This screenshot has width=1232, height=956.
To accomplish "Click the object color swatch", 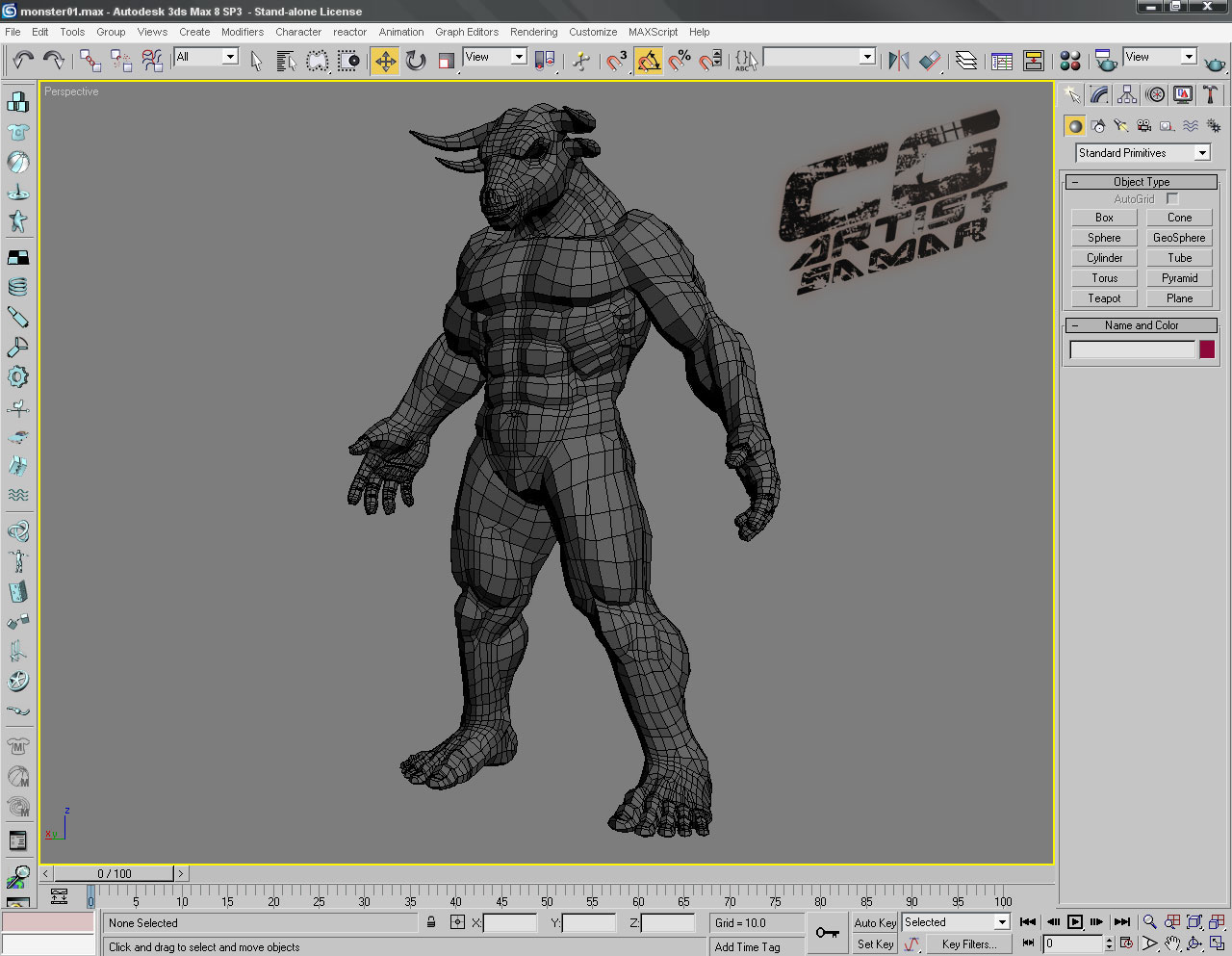I will coord(1207,349).
